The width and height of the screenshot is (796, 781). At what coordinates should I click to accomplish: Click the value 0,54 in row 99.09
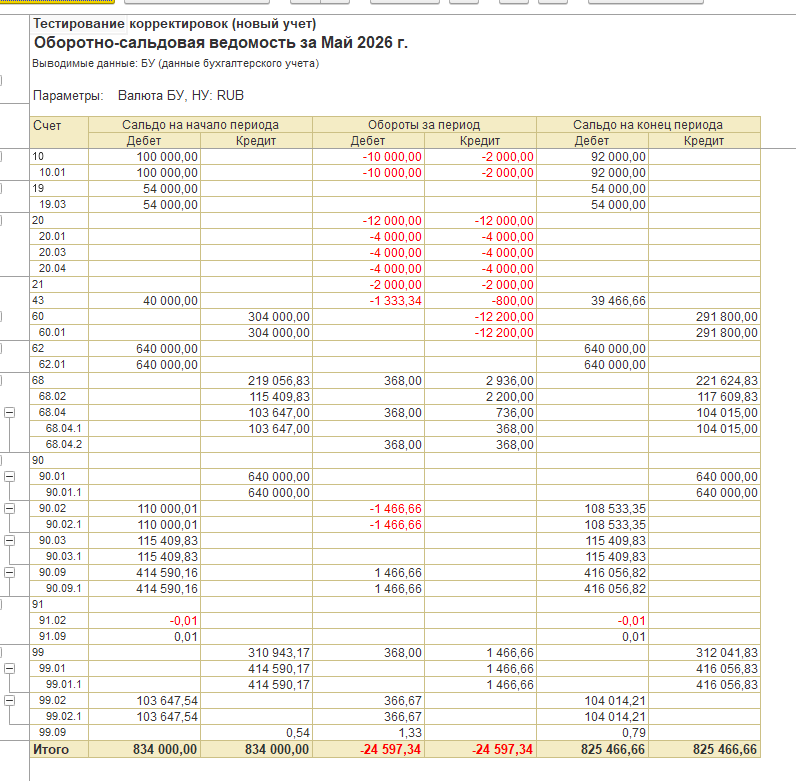point(298,733)
